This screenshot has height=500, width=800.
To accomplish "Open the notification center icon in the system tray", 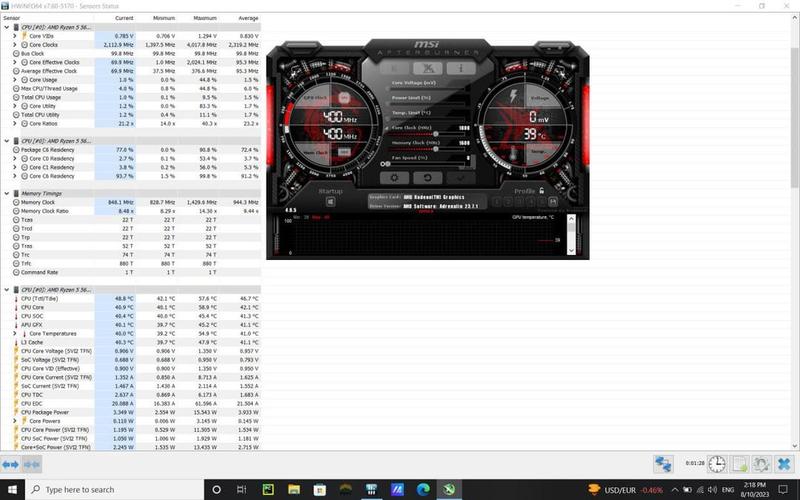I will 783,490.
